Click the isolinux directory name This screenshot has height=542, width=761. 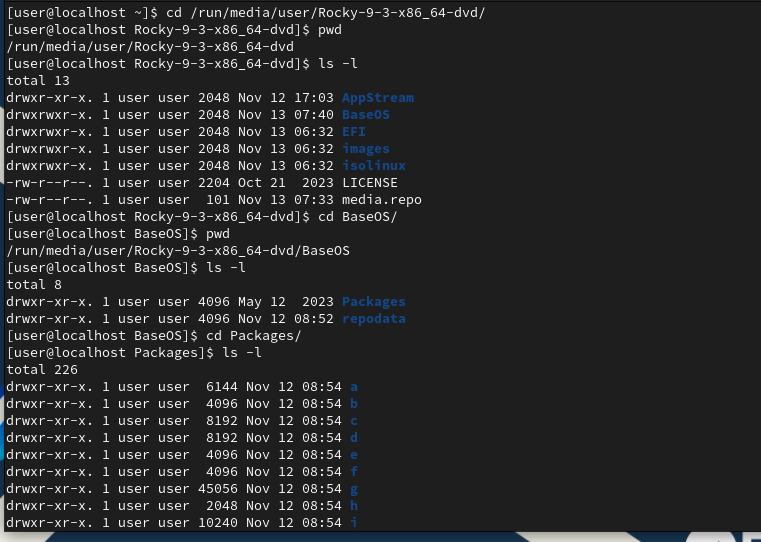374,166
